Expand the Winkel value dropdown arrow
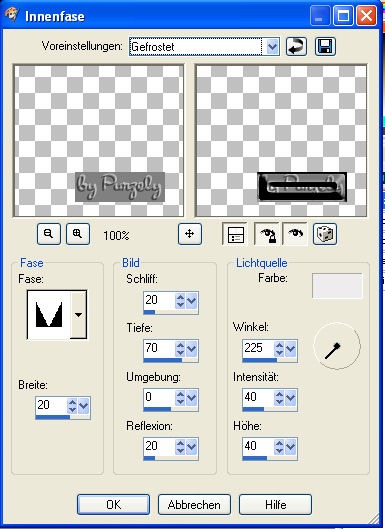Image resolution: width=385 pixels, height=529 pixels. (x=290, y=349)
